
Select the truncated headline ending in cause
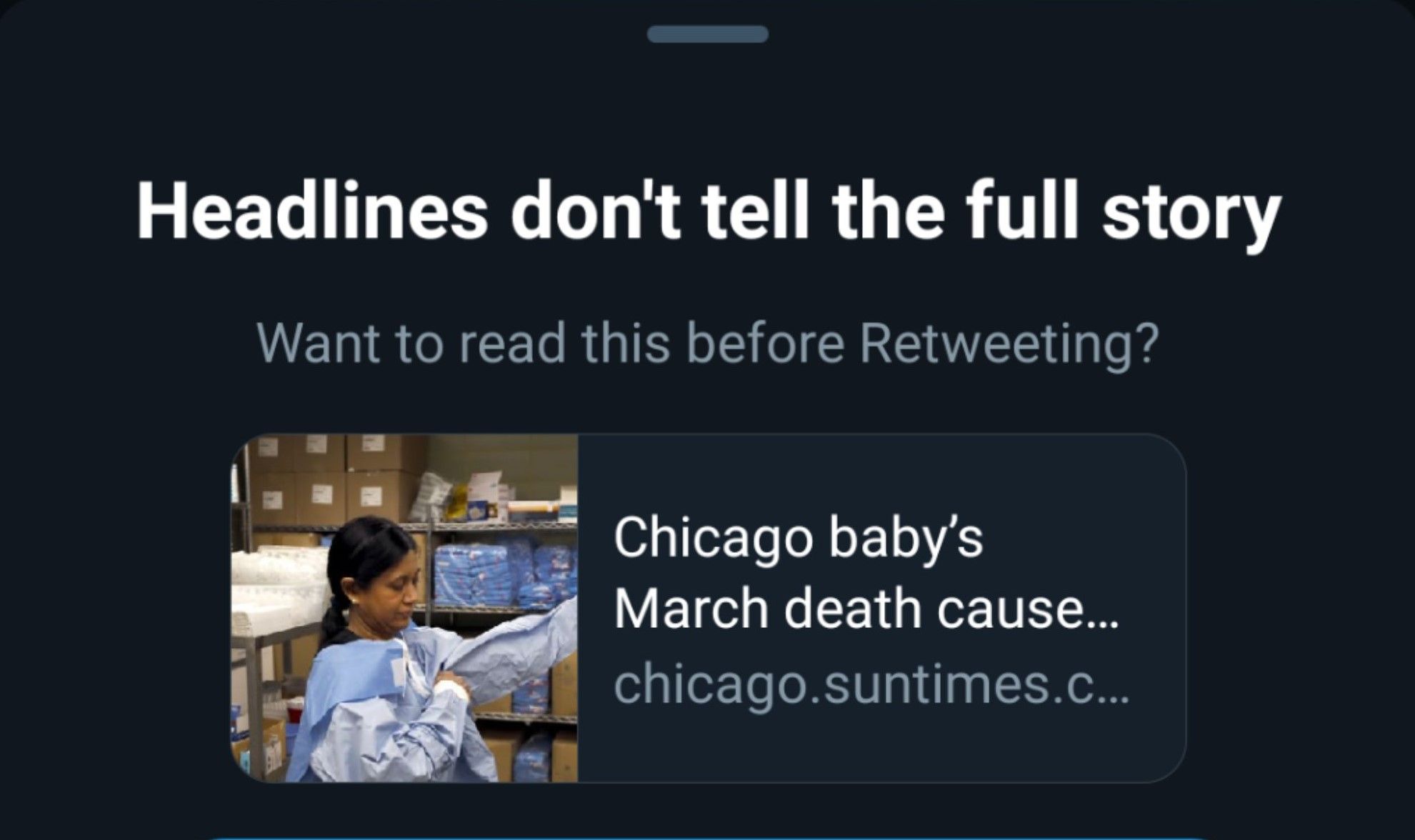[868, 611]
